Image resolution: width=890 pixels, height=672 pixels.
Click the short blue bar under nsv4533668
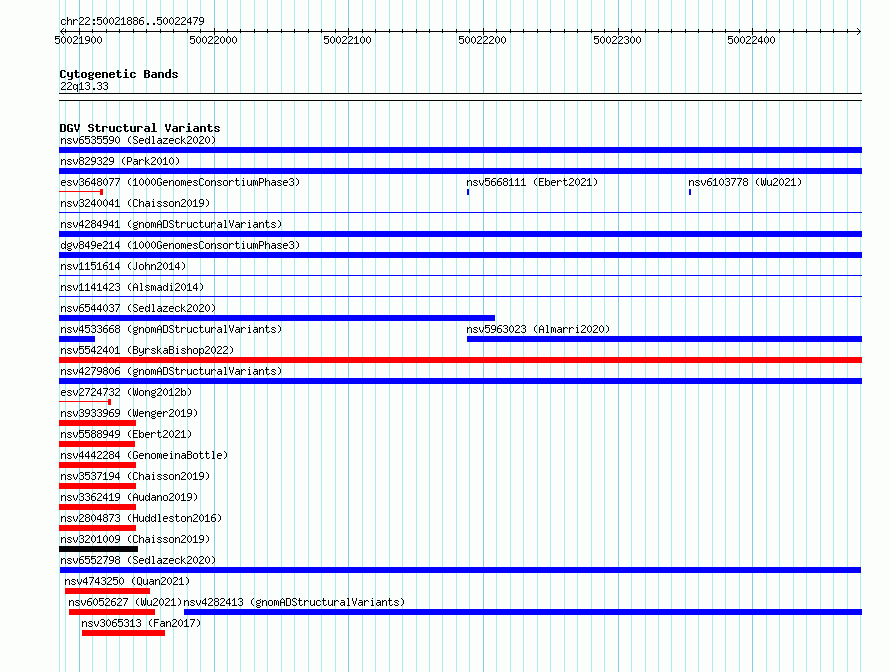[x=77, y=339]
